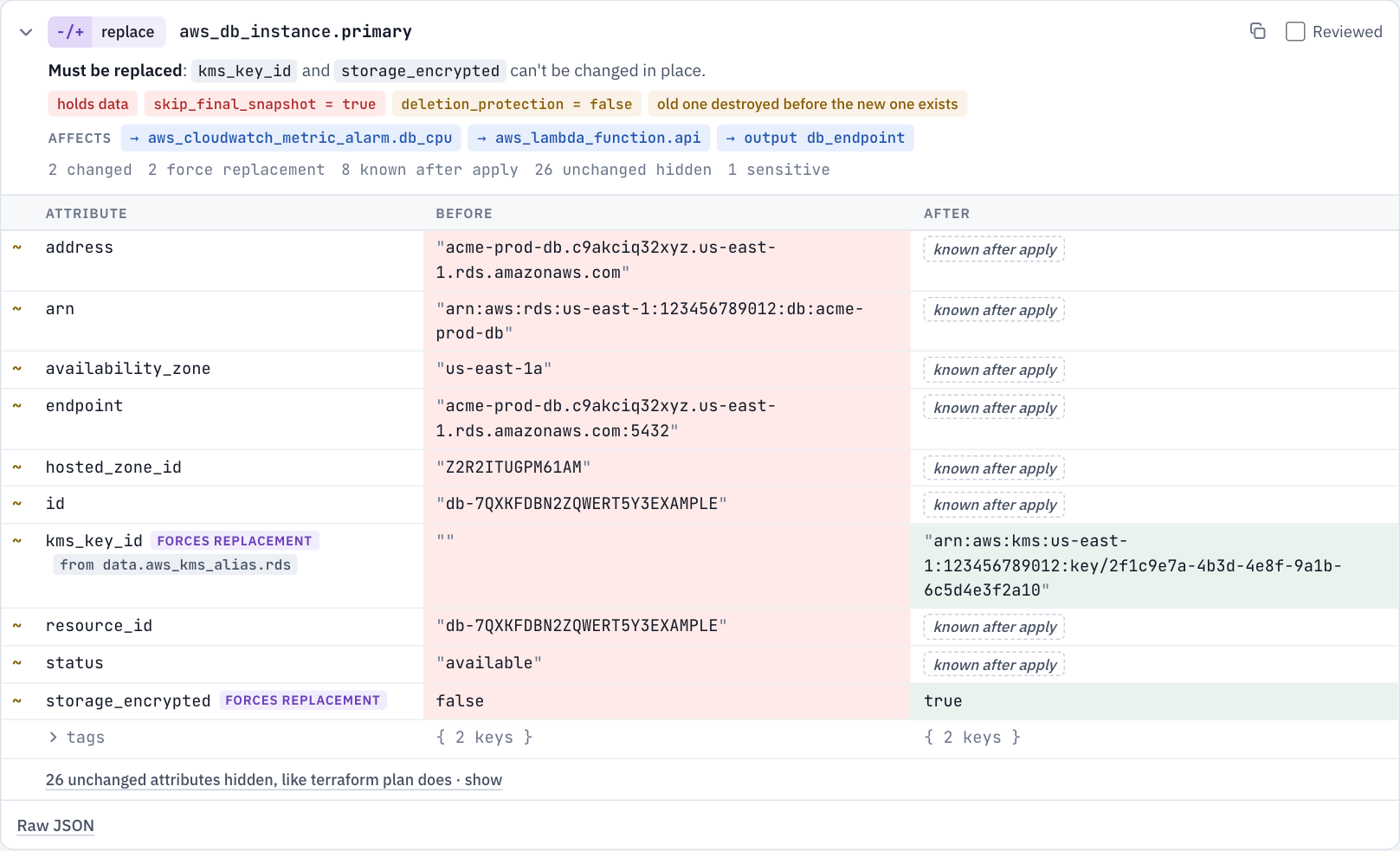Copy the resource address with the copy icon
The width and height of the screenshot is (1400, 851).
(x=1257, y=31)
